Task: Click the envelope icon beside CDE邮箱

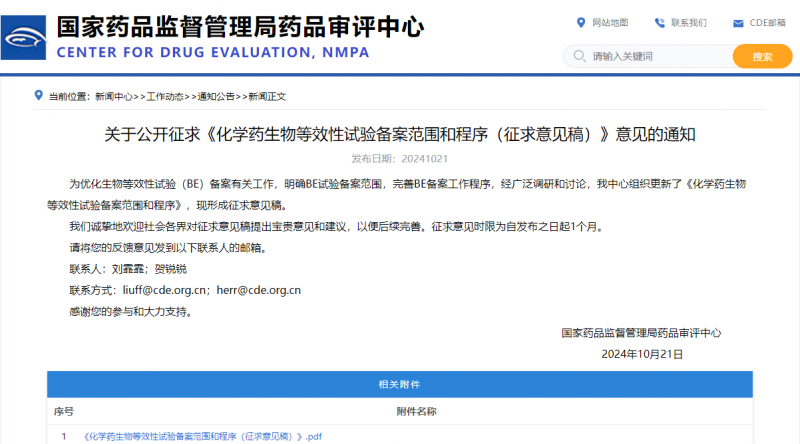Action: click(x=738, y=23)
